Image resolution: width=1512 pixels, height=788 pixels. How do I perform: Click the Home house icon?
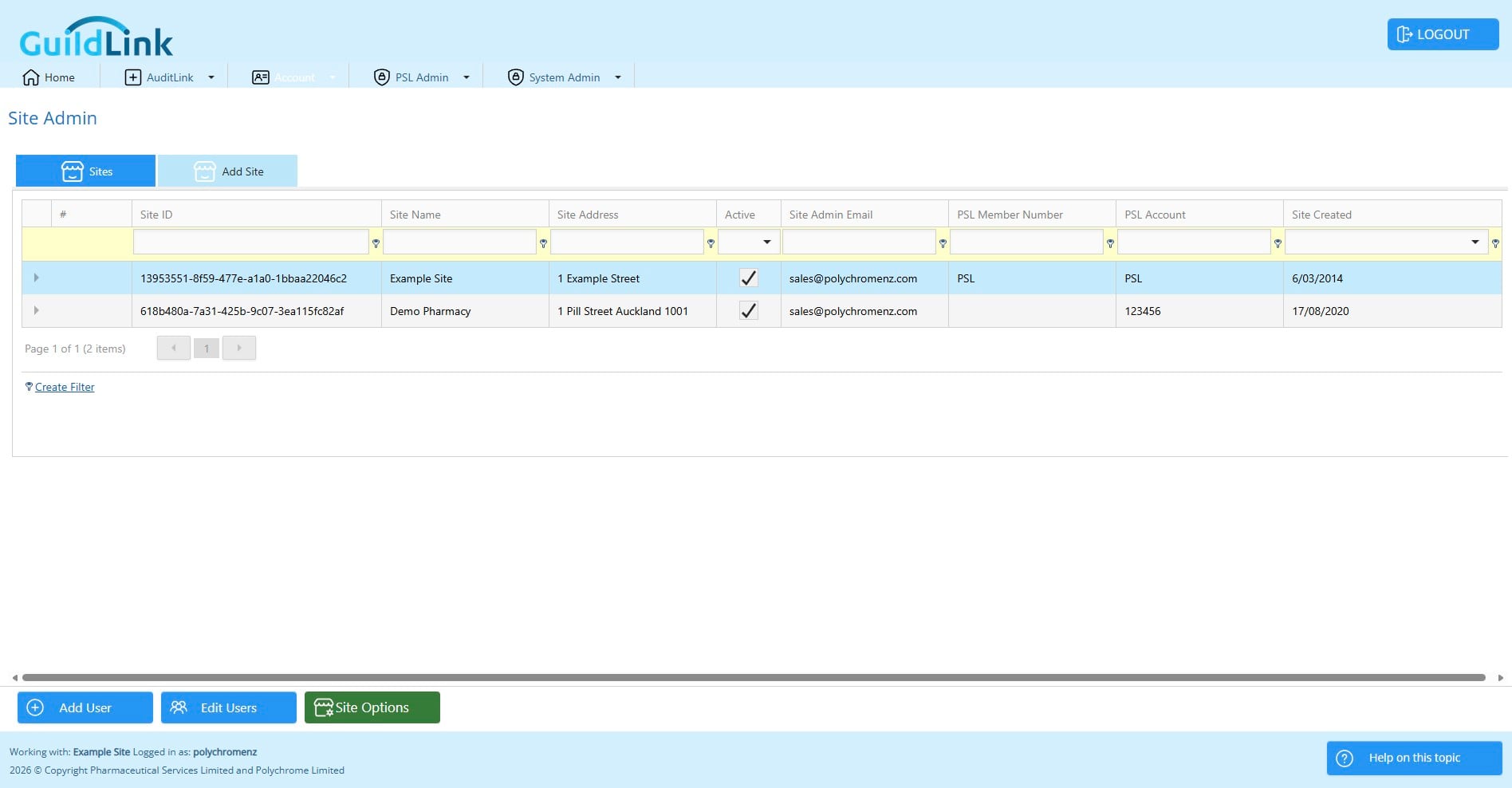[x=31, y=77]
